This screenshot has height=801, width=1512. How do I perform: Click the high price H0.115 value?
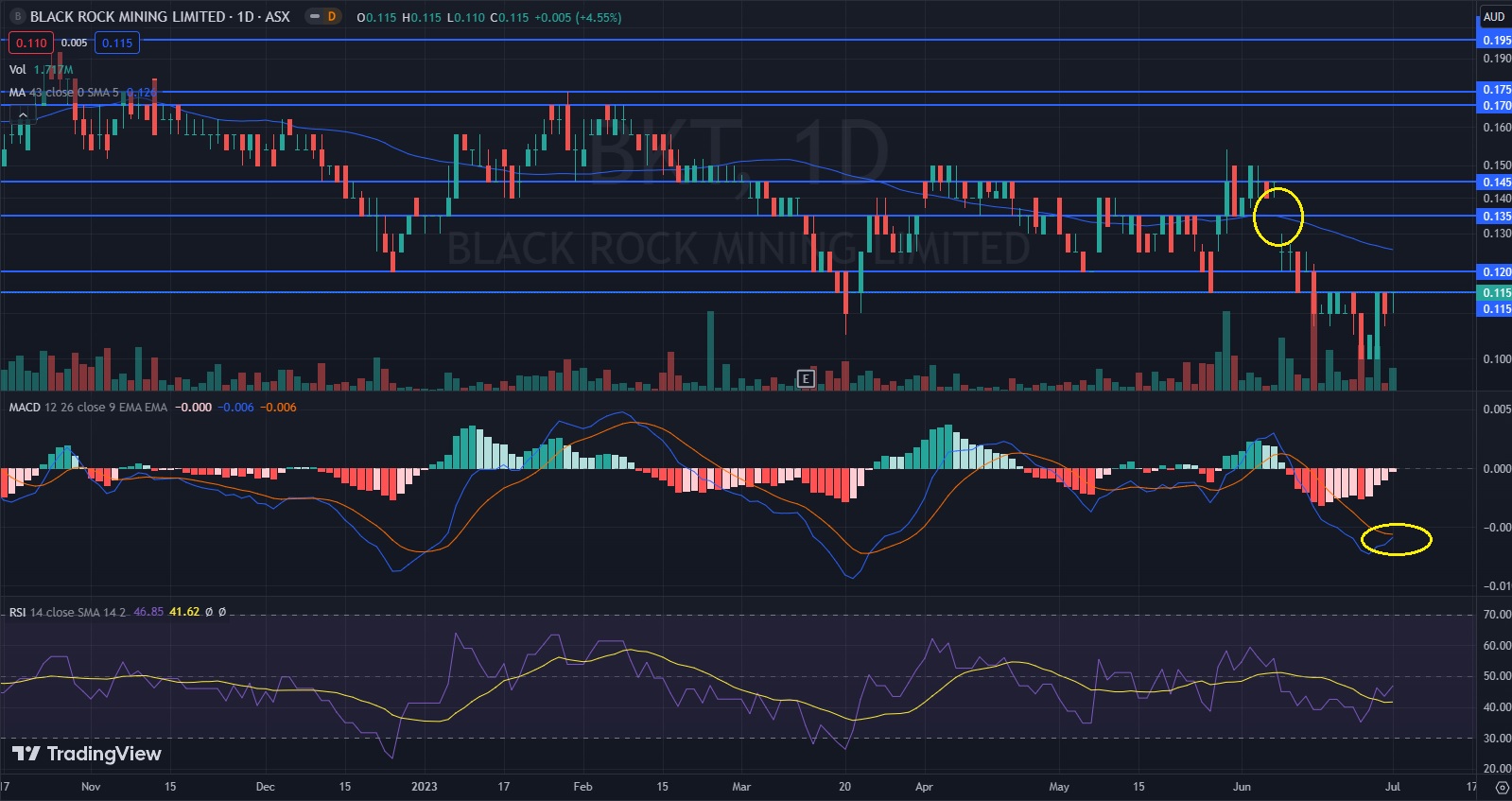(422, 18)
